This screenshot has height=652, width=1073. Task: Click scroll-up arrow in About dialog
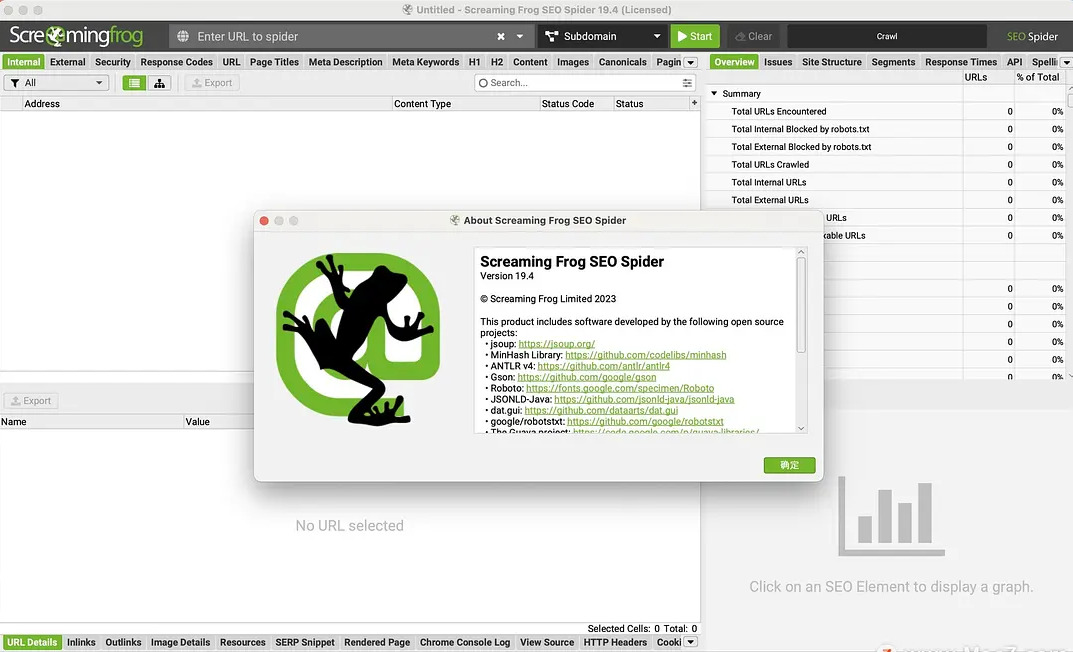[x=801, y=252]
